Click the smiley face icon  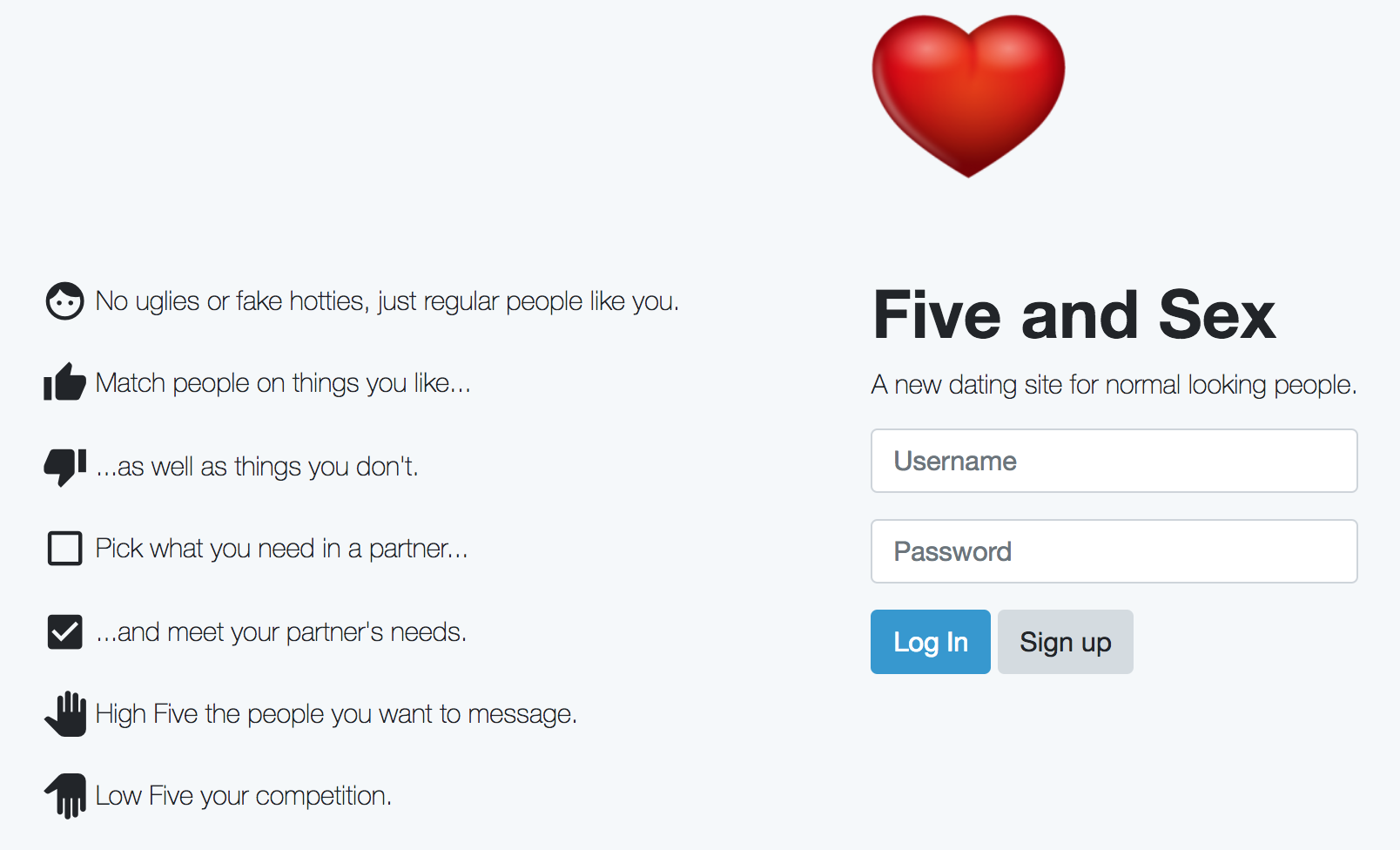point(64,301)
